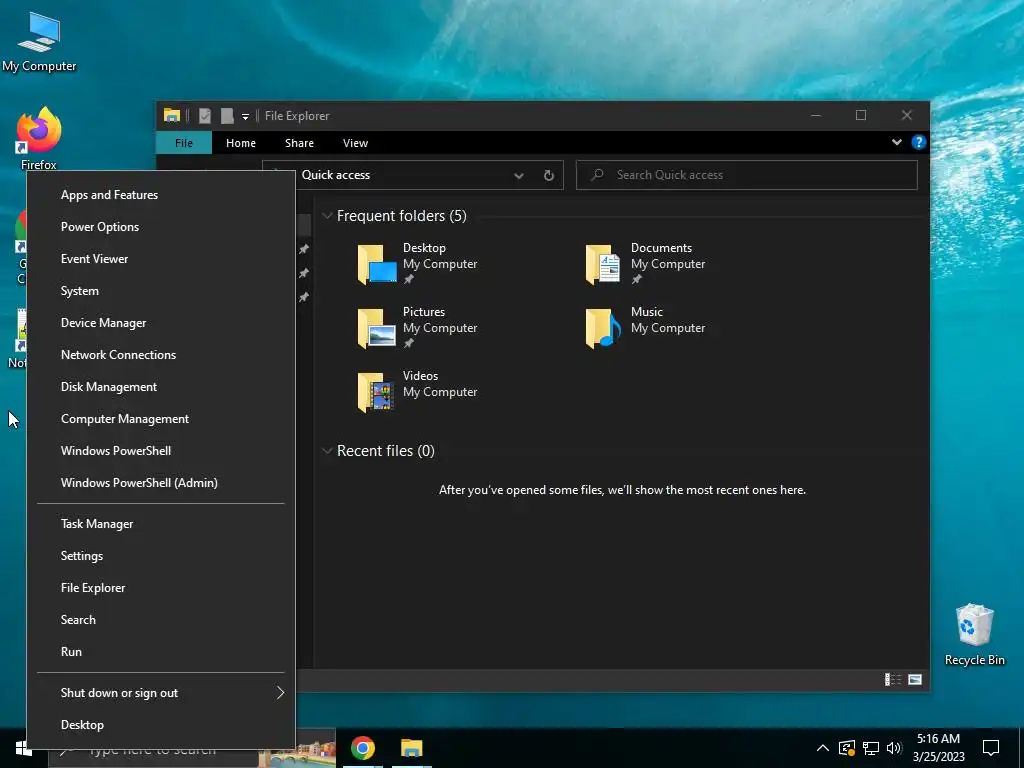Select the Videos folder icon
This screenshot has height=768, width=1024.
376,392
